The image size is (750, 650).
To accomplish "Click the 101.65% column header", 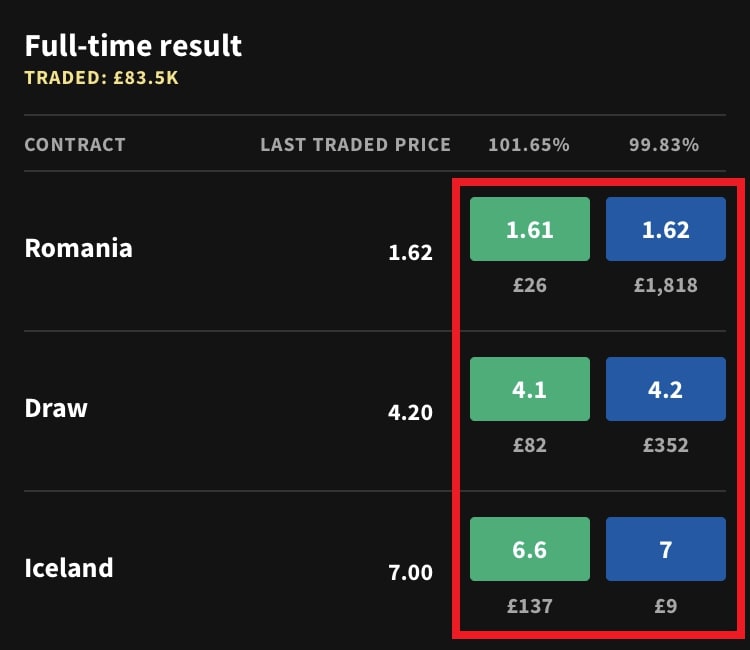I will point(529,145).
